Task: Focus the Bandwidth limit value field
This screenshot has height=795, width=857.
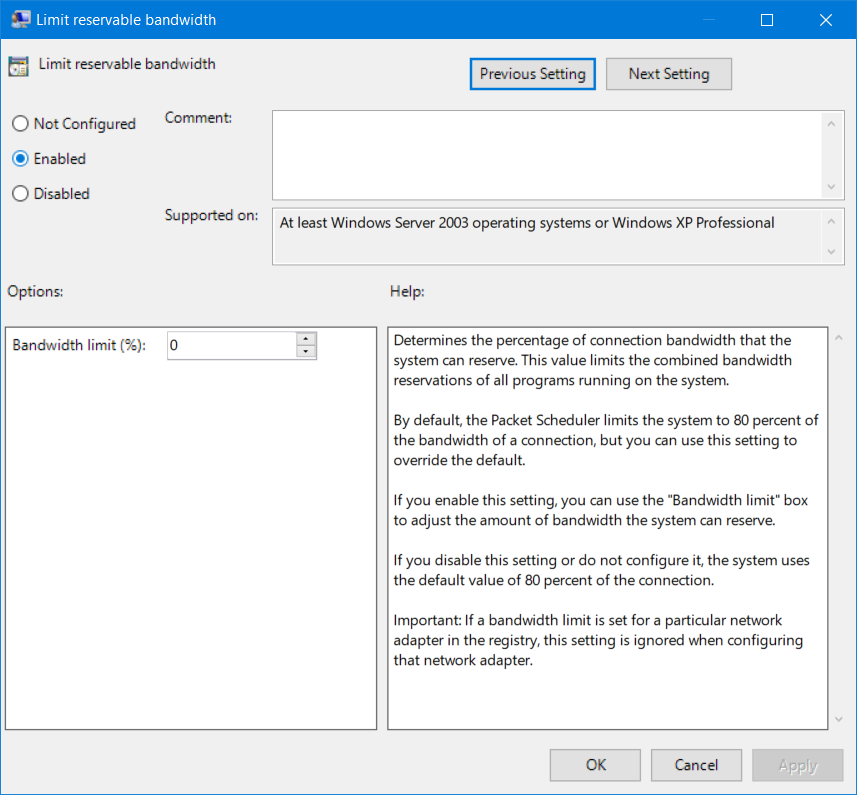Action: coord(232,345)
